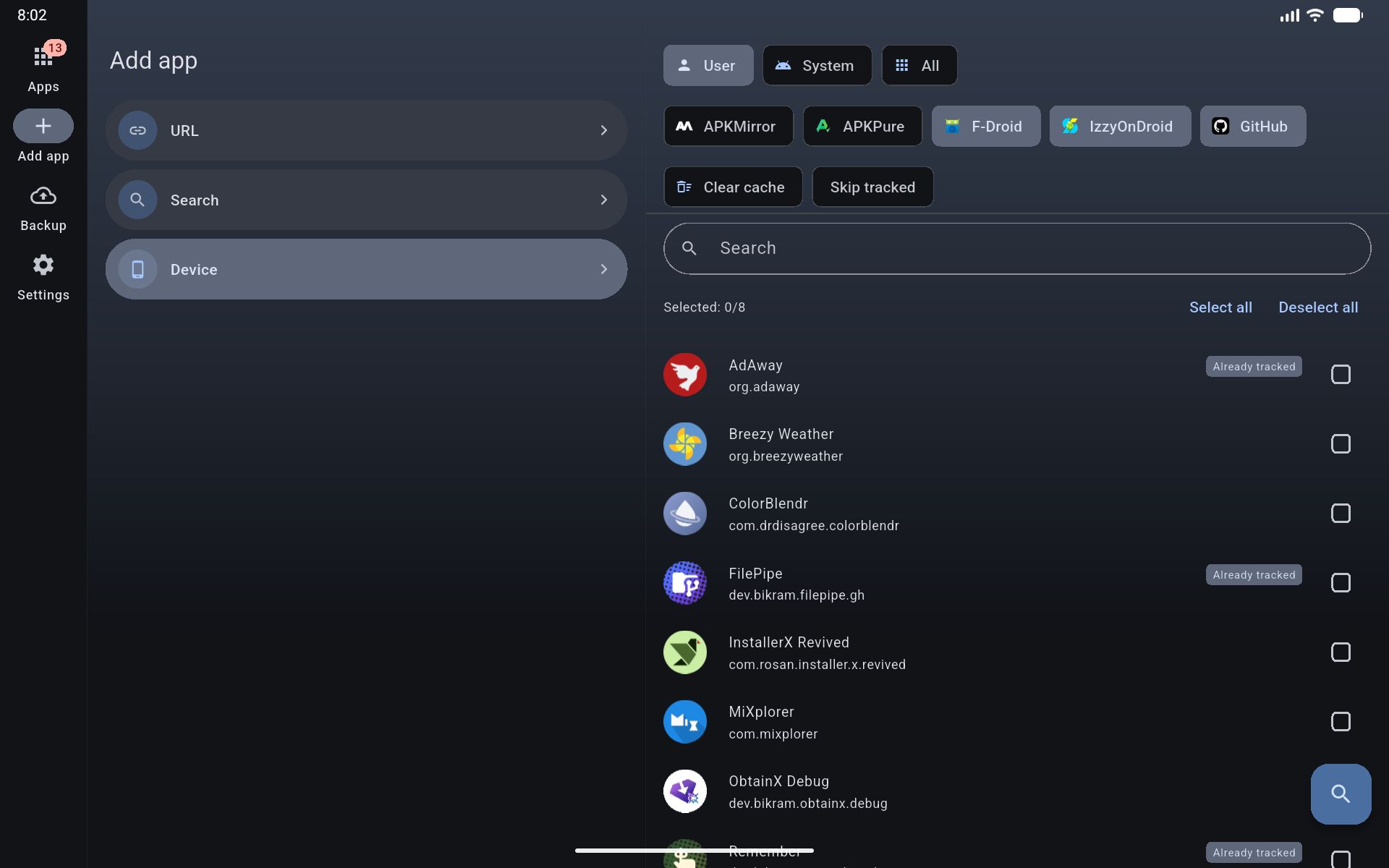This screenshot has width=1389, height=868.
Task: Click the AdAway app icon
Action: point(685,375)
